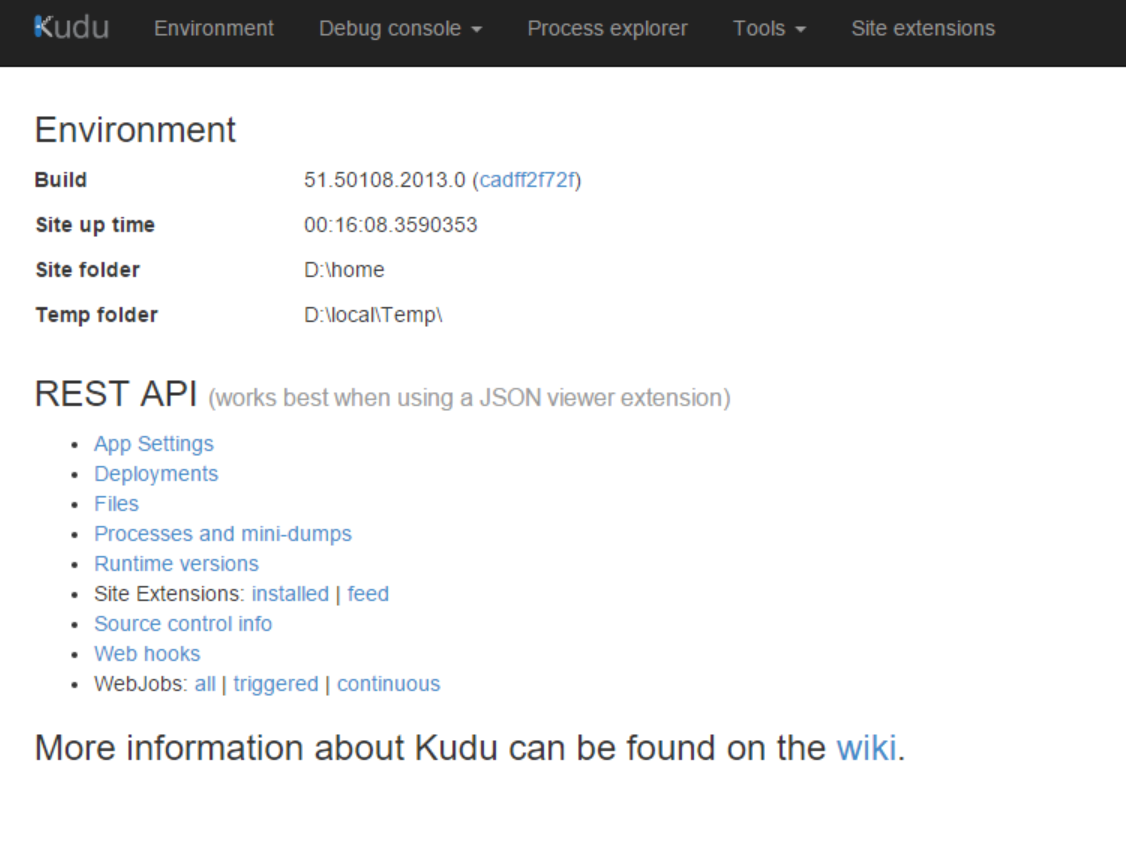
Task: Expand the Debug console dropdown menu
Action: (400, 29)
